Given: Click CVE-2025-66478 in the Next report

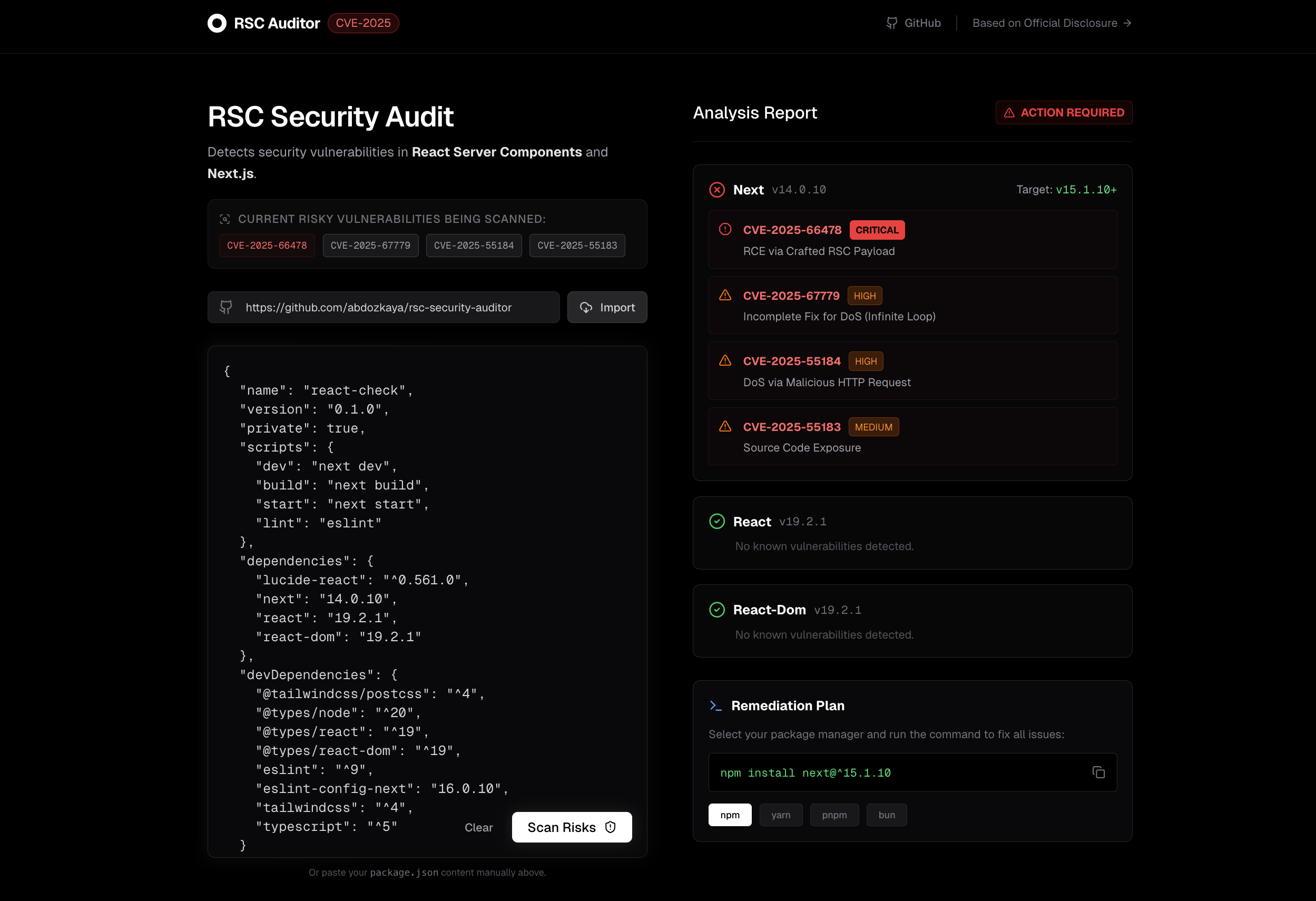Looking at the screenshot, I should pyautogui.click(x=792, y=230).
